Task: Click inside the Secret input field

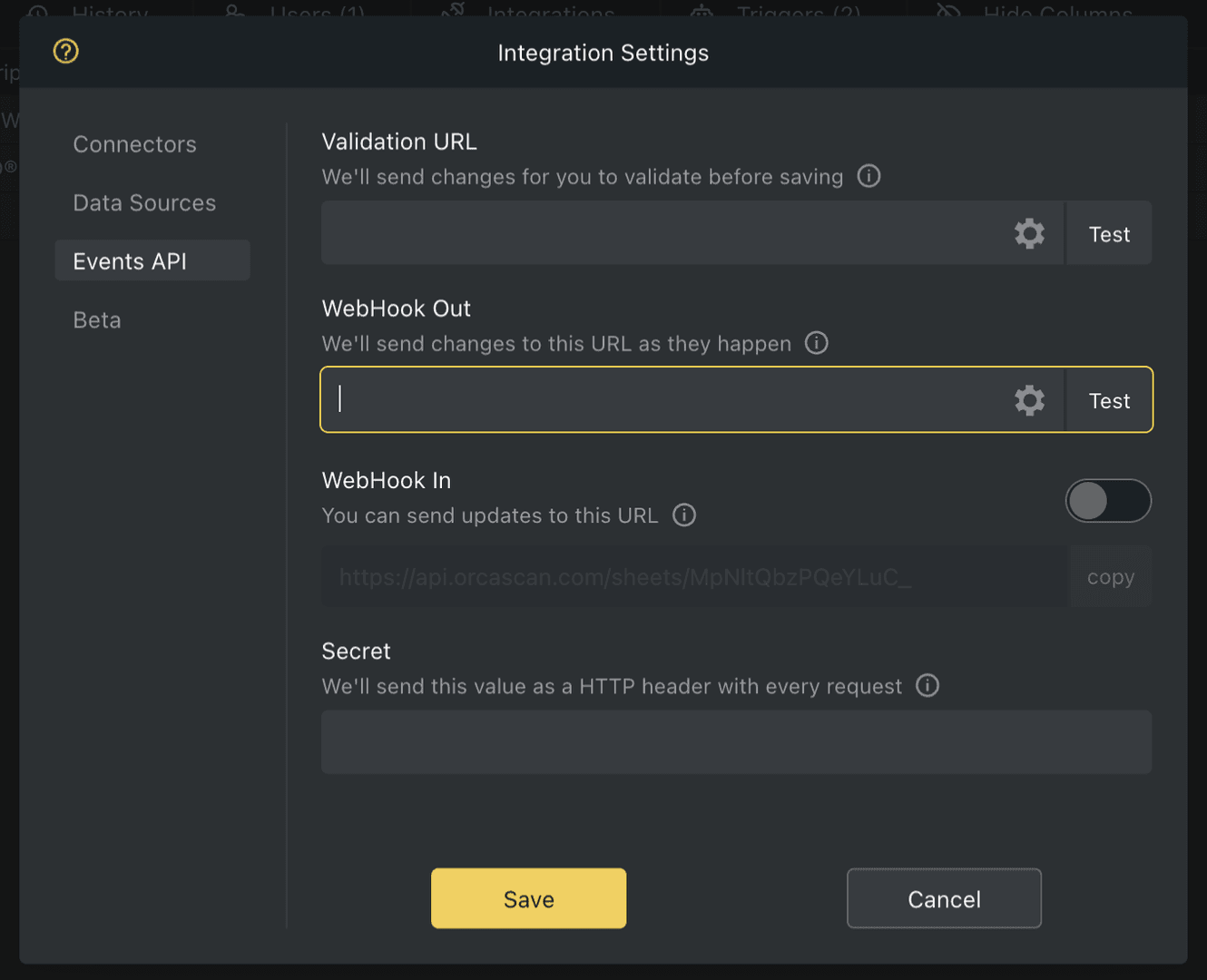Action: [735, 741]
